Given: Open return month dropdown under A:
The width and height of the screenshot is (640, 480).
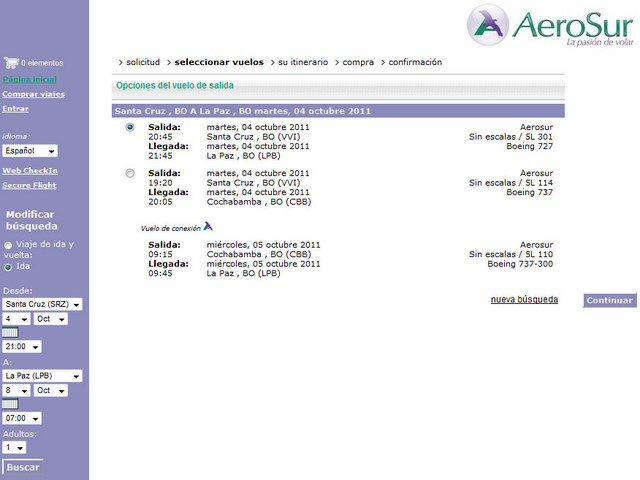Looking at the screenshot, I should (x=51, y=390).
